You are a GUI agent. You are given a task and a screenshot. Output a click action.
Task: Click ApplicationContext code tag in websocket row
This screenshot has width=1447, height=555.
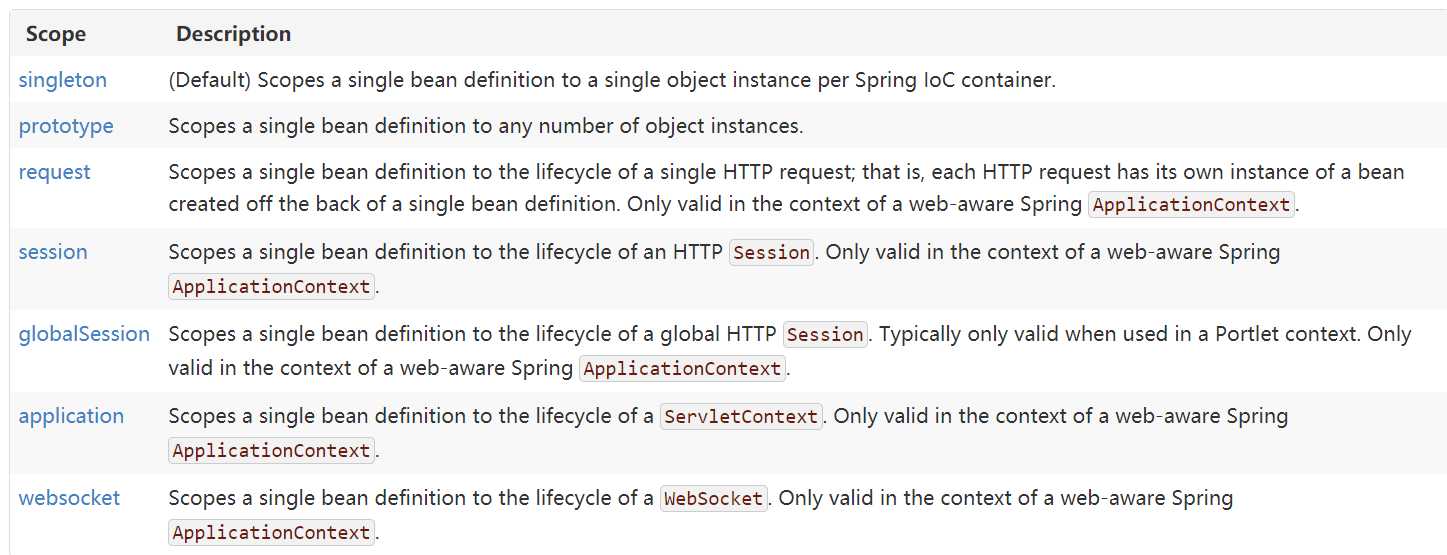272,533
